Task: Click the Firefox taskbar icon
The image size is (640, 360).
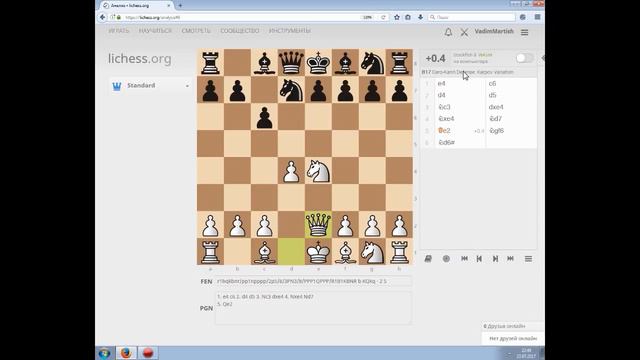Action: 126,353
